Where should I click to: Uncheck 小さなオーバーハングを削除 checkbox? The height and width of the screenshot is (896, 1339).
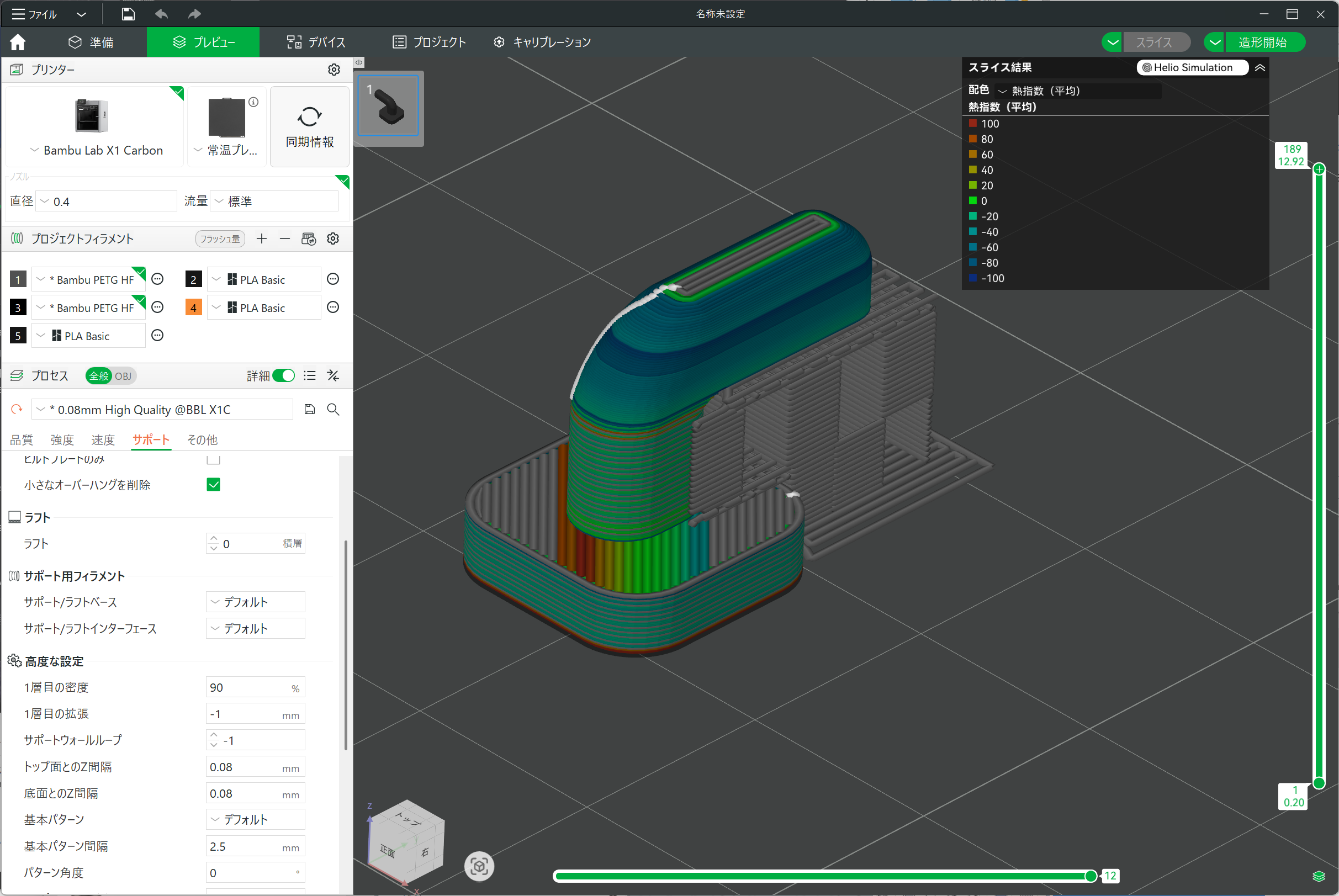click(x=213, y=485)
